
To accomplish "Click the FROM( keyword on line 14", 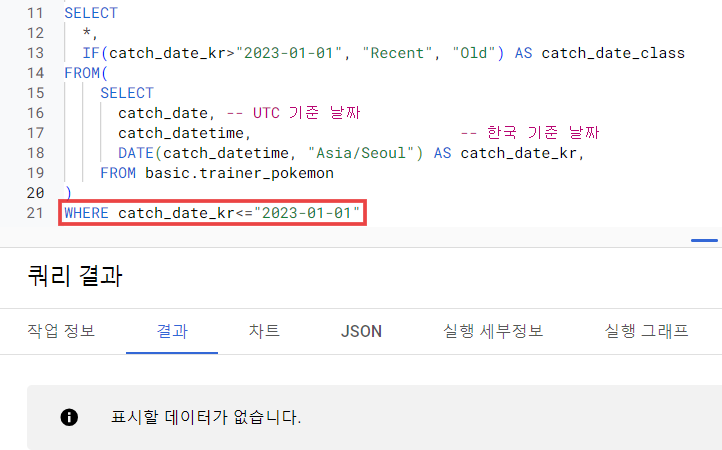I will click(86, 73).
